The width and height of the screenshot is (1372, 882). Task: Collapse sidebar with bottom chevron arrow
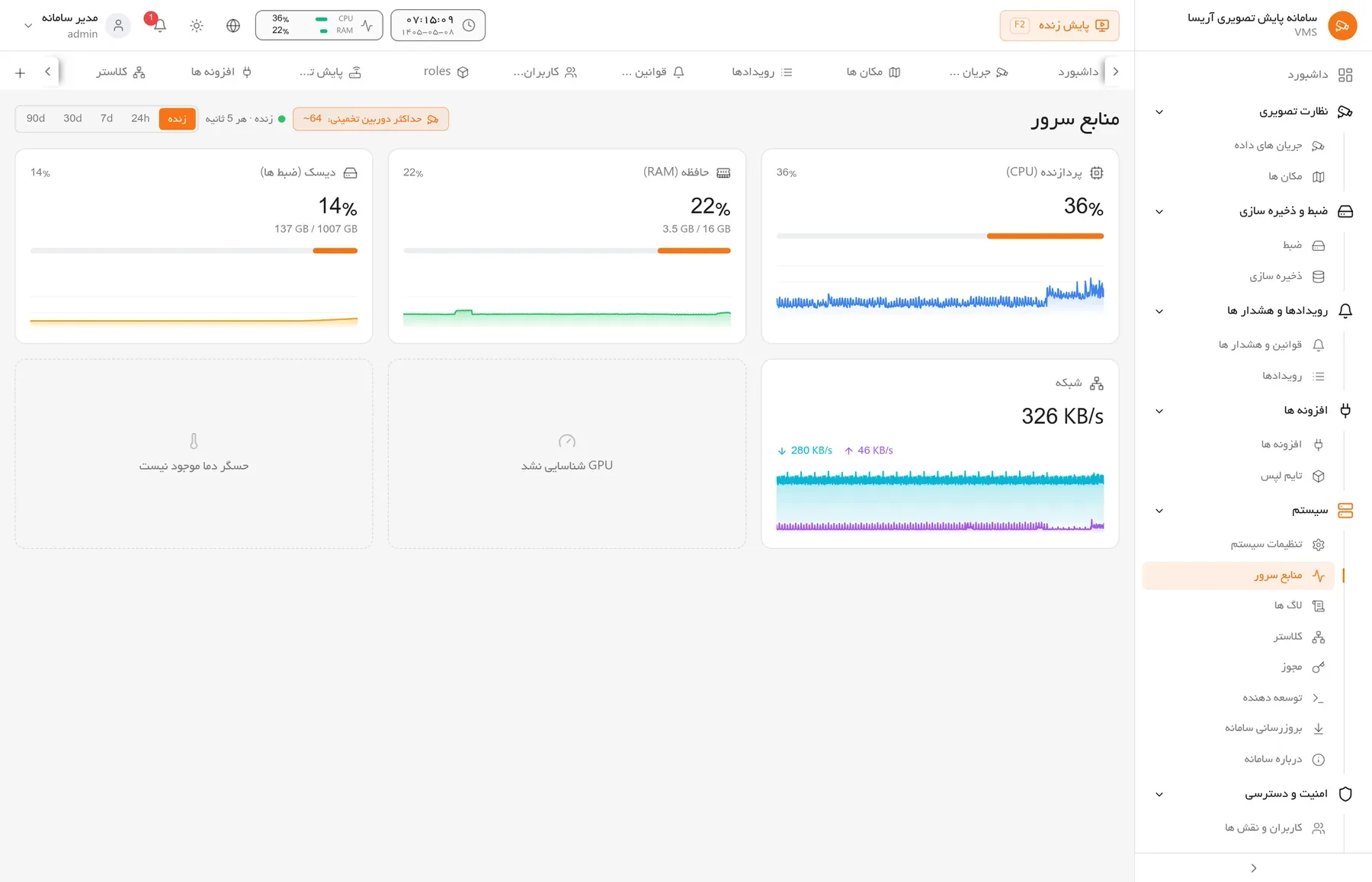(1254, 868)
